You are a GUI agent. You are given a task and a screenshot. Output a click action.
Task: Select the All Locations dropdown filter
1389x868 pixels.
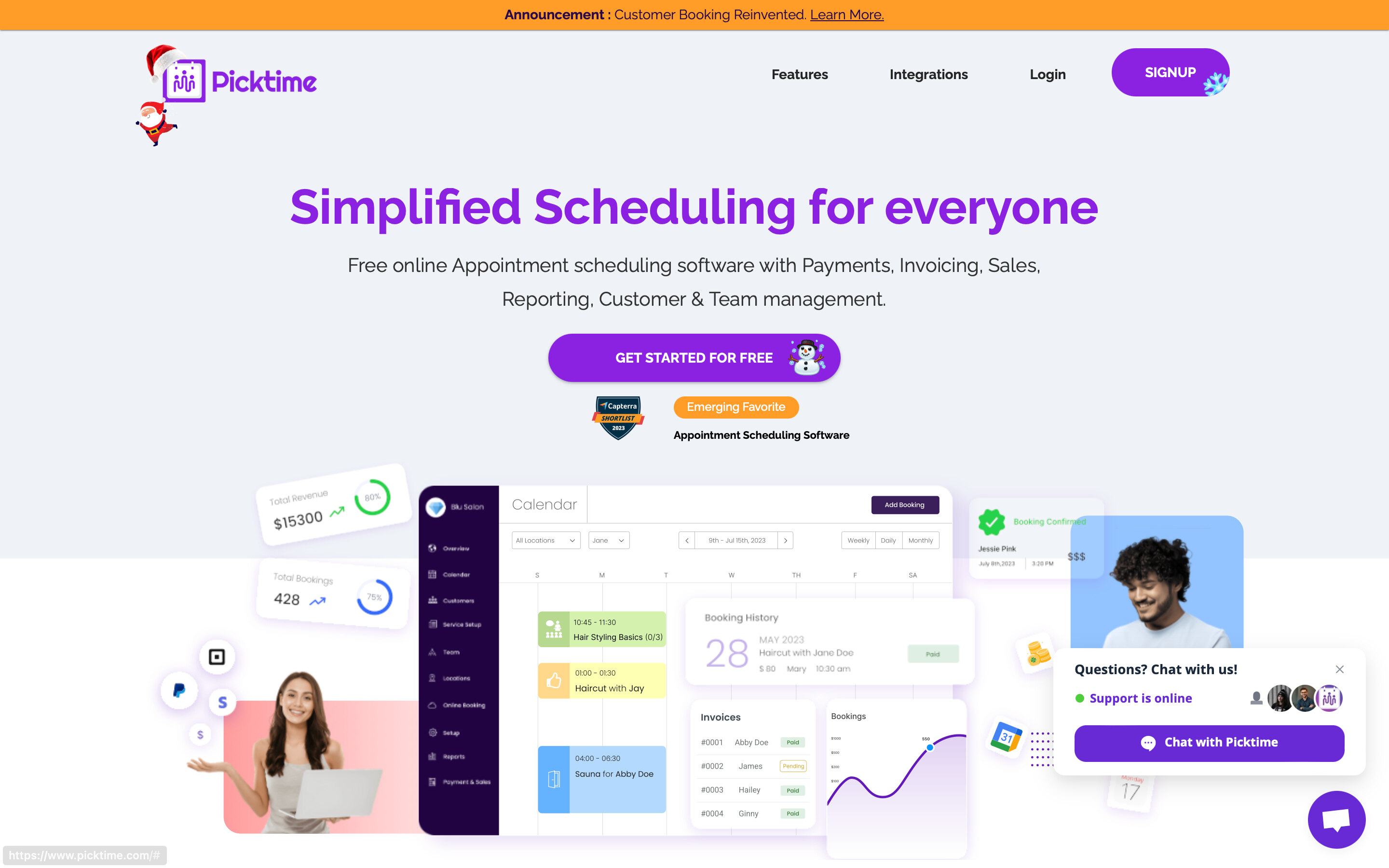coord(544,541)
